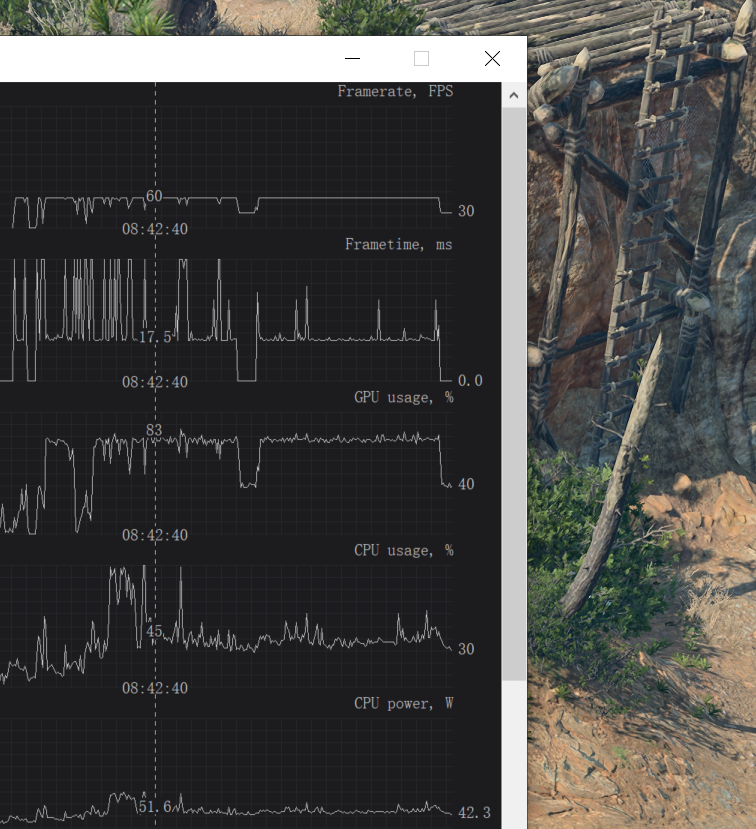Click the current frametime value 0.0

click(469, 381)
